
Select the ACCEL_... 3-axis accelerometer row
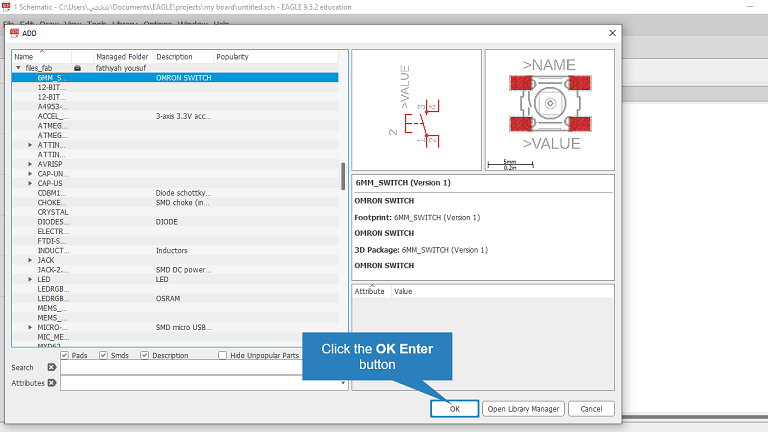175,116
